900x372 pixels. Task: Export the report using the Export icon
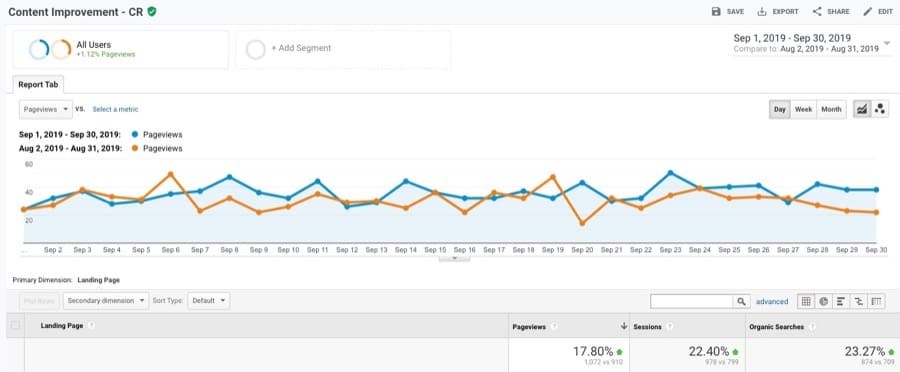(762, 11)
